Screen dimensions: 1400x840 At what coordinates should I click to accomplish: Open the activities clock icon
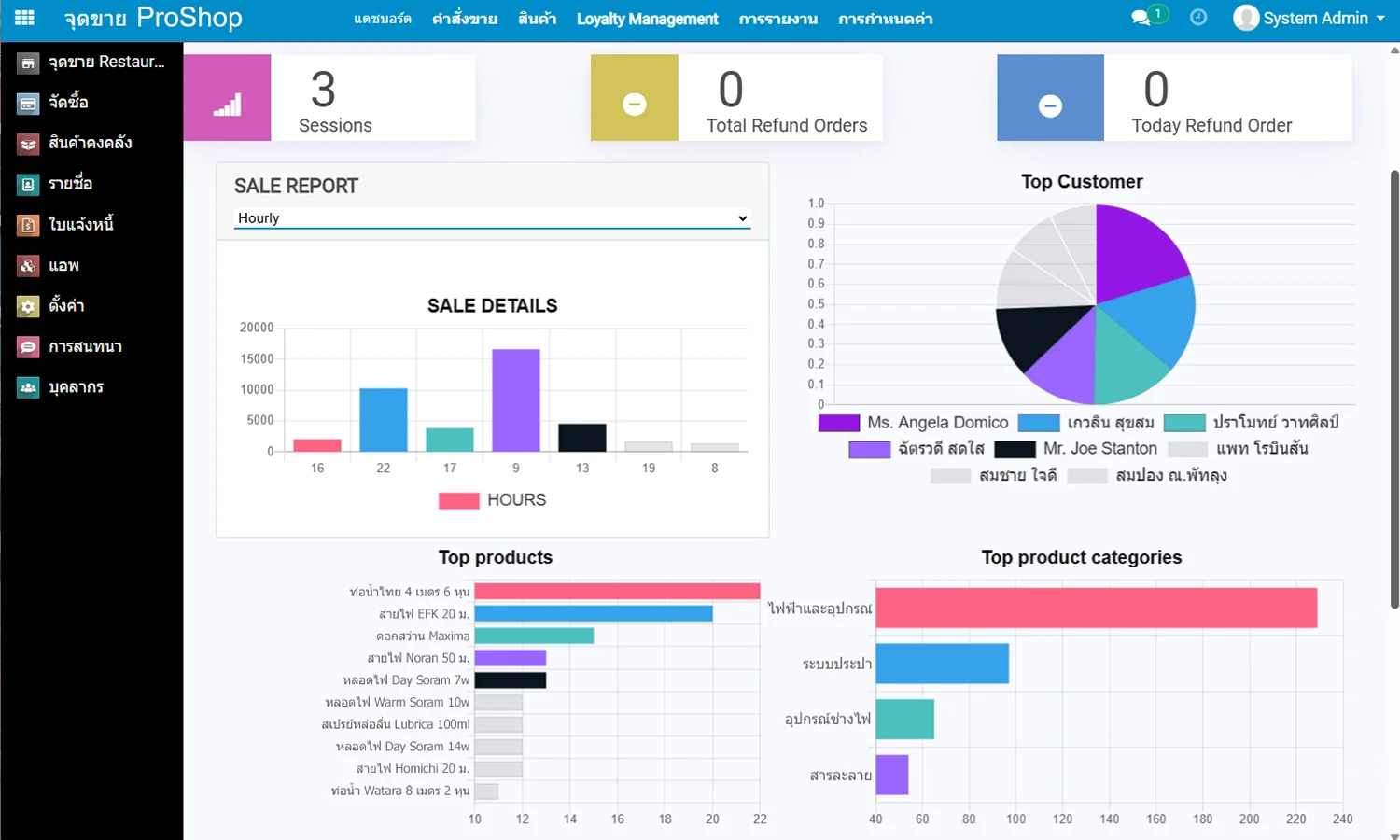pyautogui.click(x=1197, y=17)
